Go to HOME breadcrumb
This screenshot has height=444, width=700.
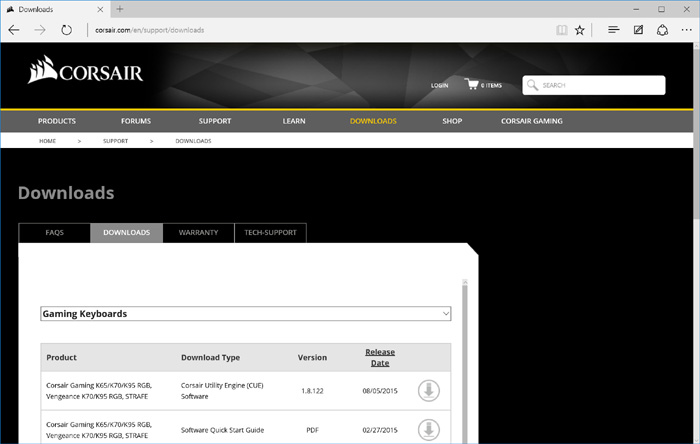coord(47,141)
